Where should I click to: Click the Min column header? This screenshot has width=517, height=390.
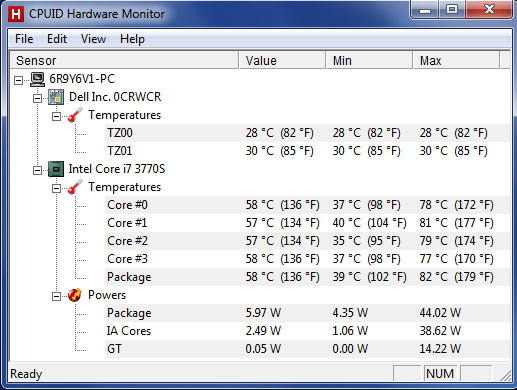(369, 60)
